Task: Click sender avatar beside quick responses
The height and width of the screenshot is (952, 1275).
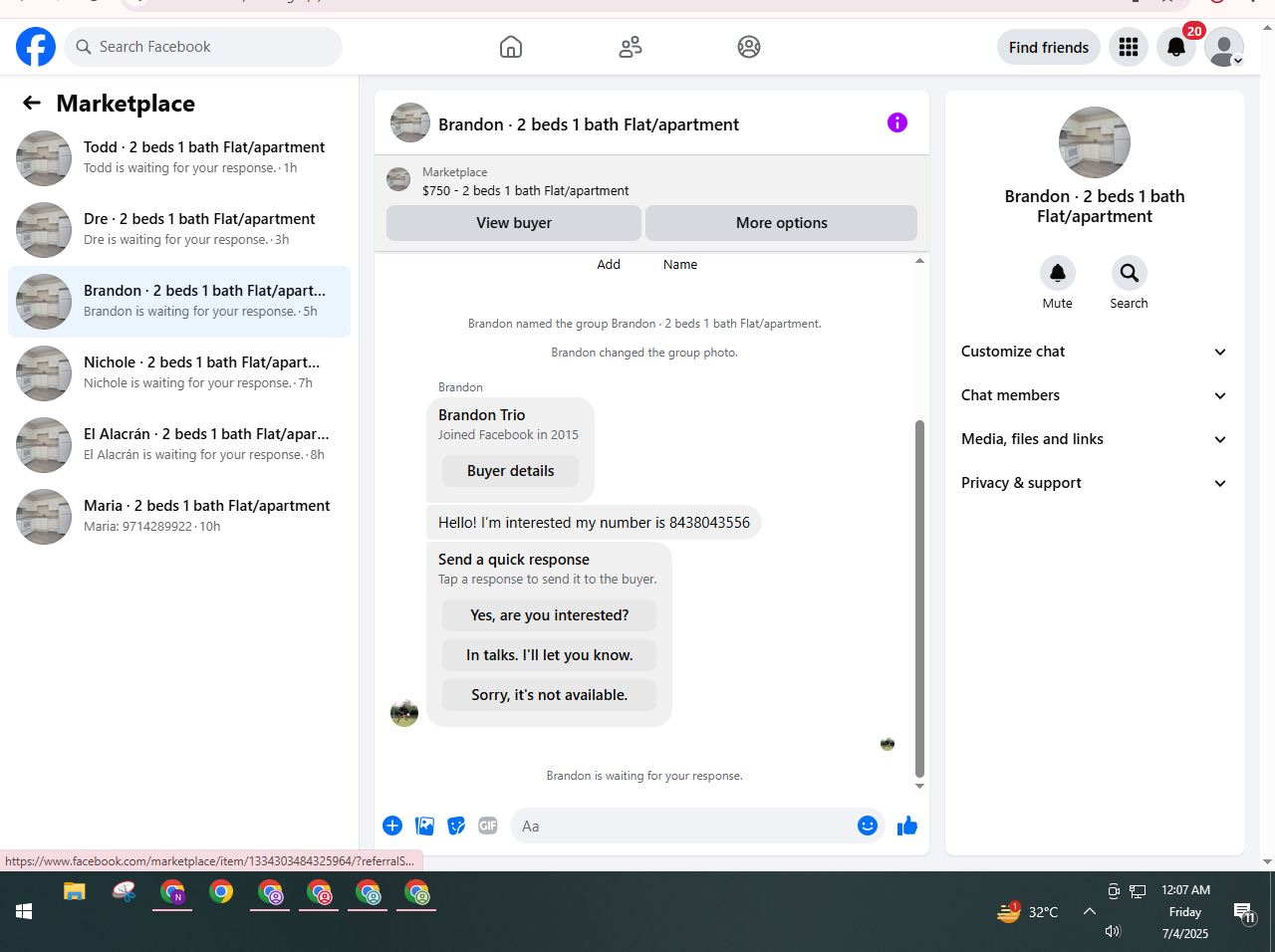Action: point(404,713)
